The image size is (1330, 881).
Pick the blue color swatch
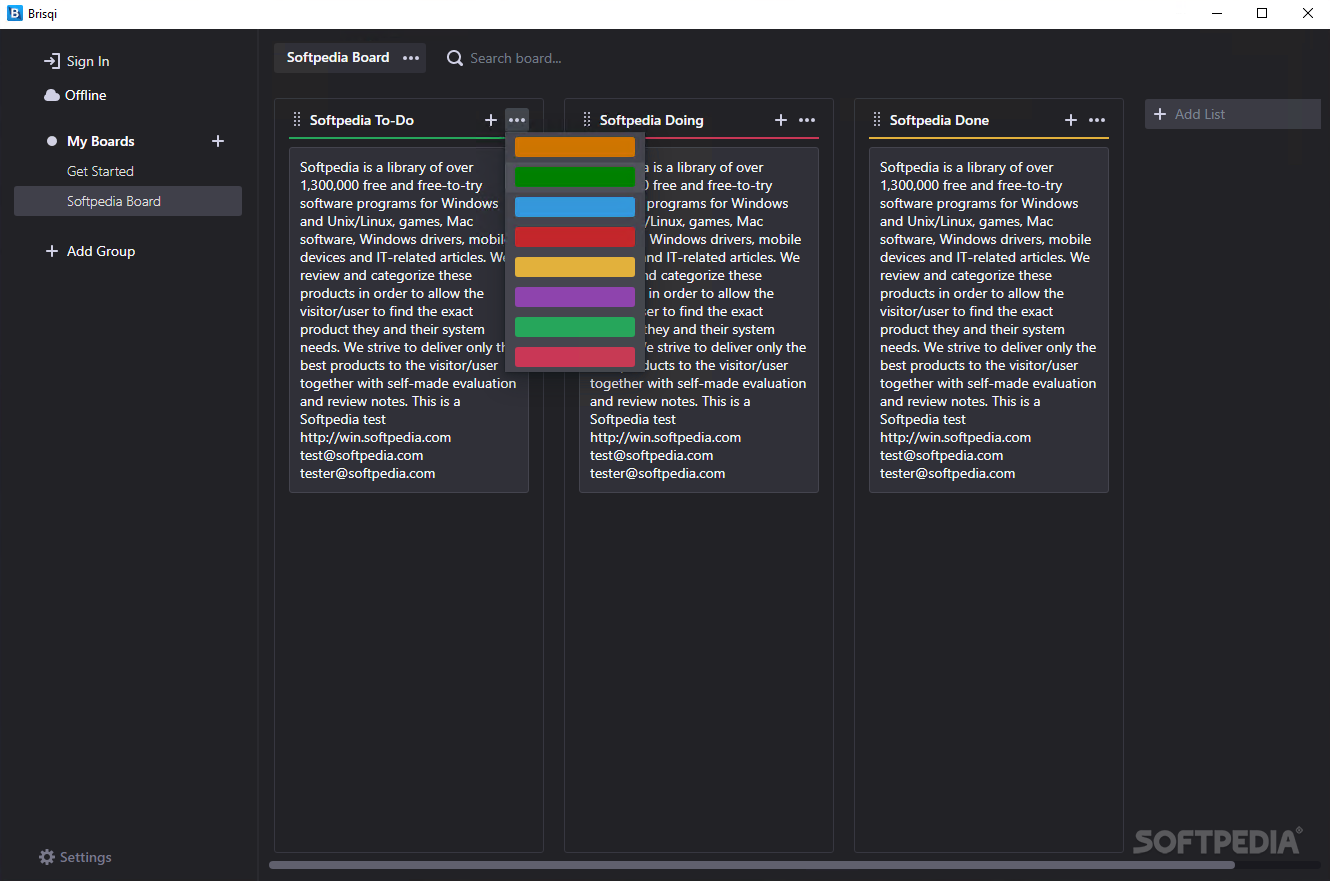click(x=575, y=207)
